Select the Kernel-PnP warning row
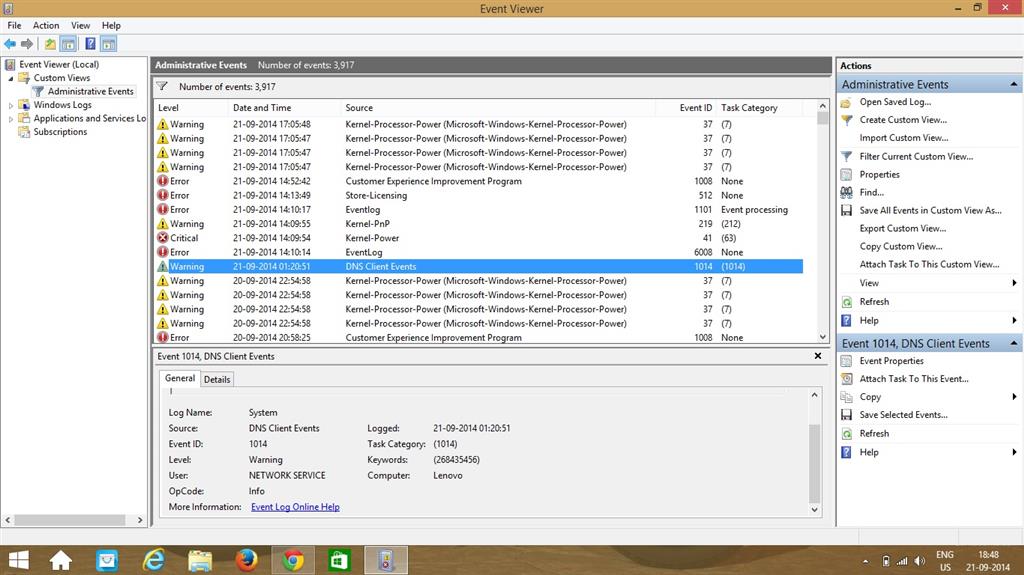Image resolution: width=1024 pixels, height=575 pixels. (x=480, y=224)
